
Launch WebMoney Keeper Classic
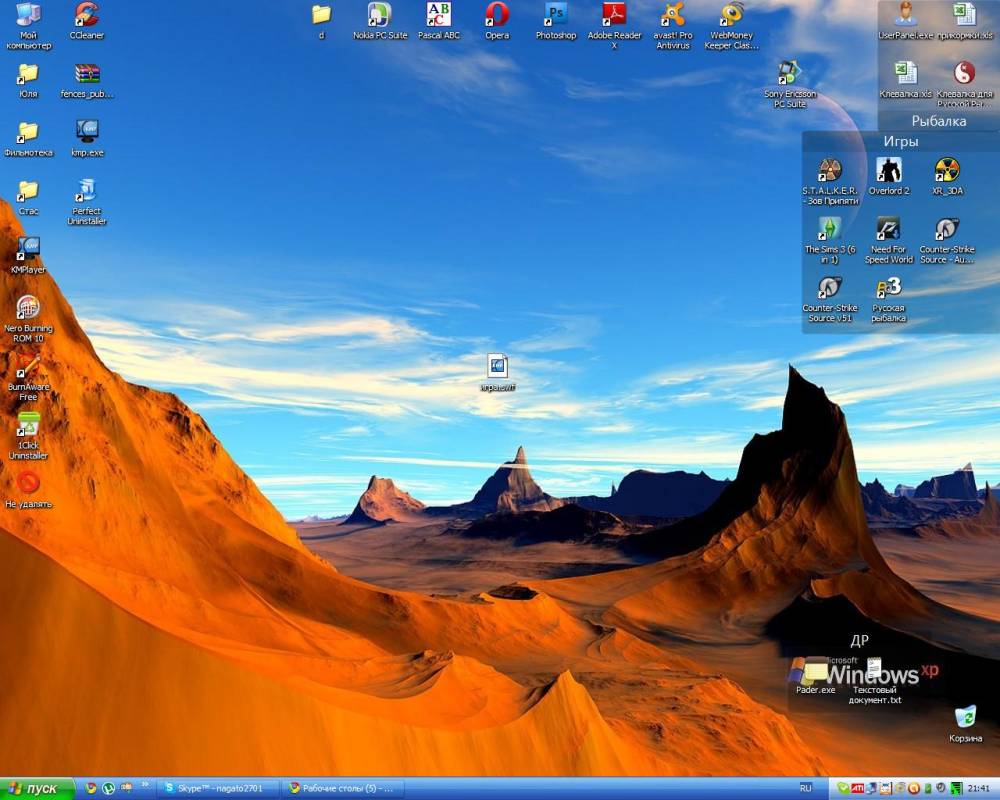(x=732, y=15)
